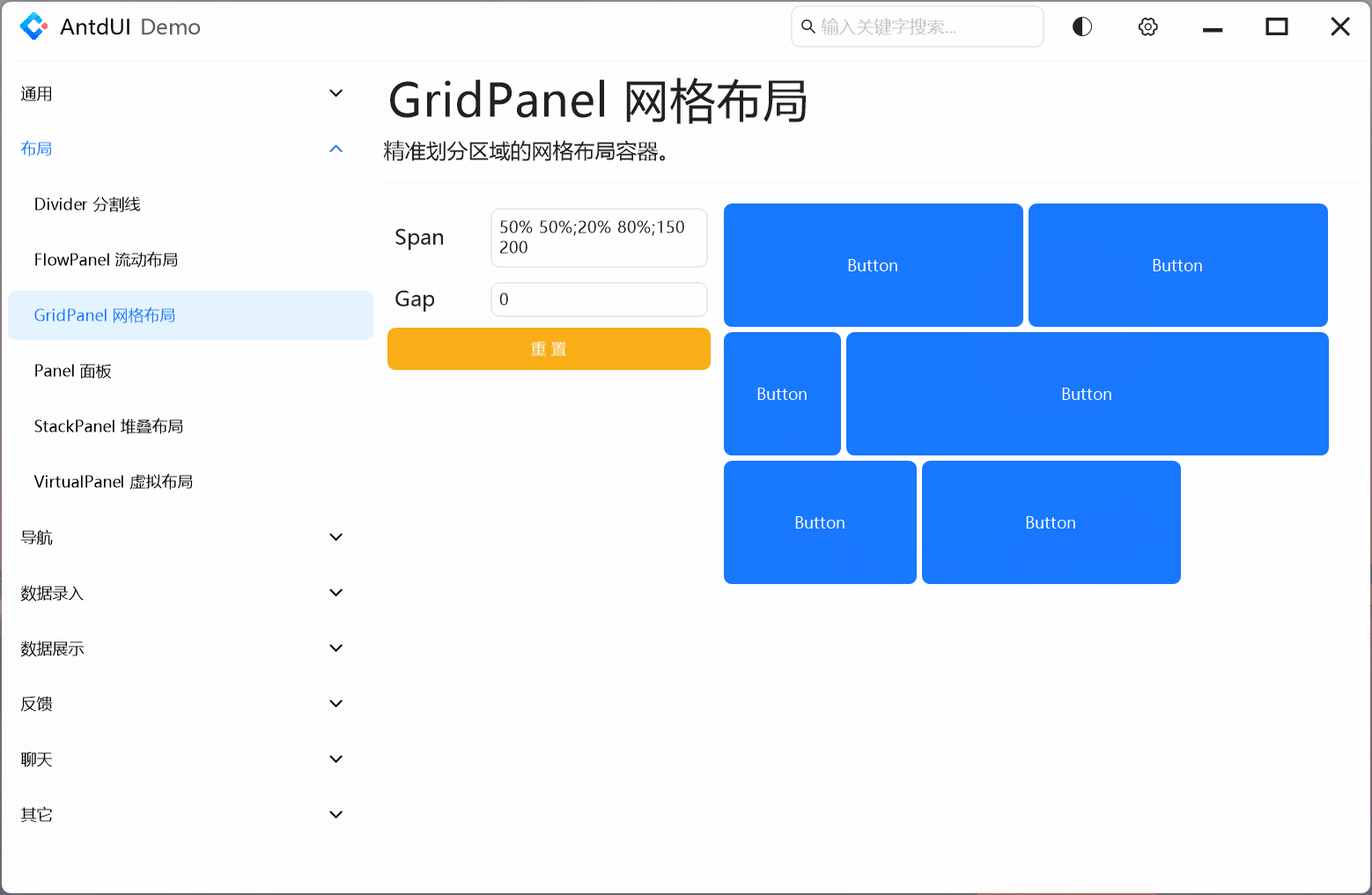1372x895 pixels.
Task: Open Divider 分割线 page
Action: (86, 203)
